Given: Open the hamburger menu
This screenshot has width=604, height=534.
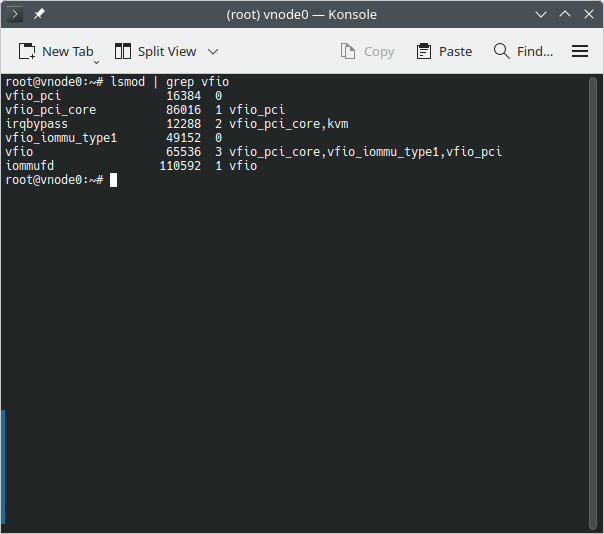Looking at the screenshot, I should tap(580, 51).
